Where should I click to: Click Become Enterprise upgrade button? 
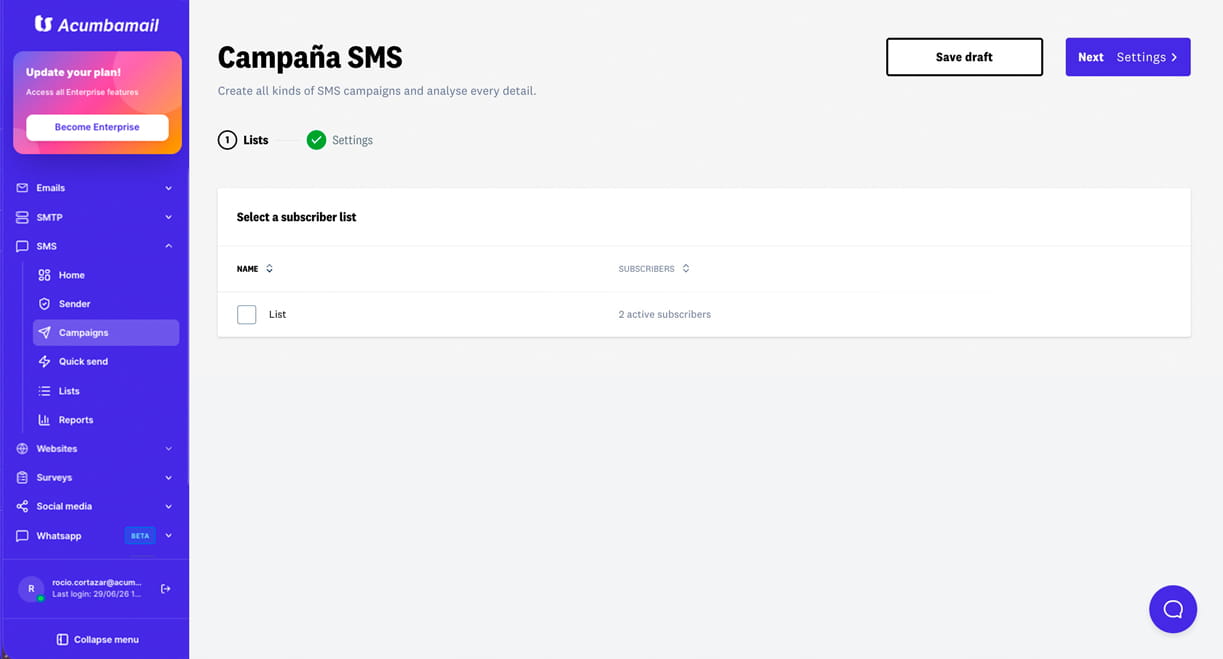pyautogui.click(x=97, y=127)
